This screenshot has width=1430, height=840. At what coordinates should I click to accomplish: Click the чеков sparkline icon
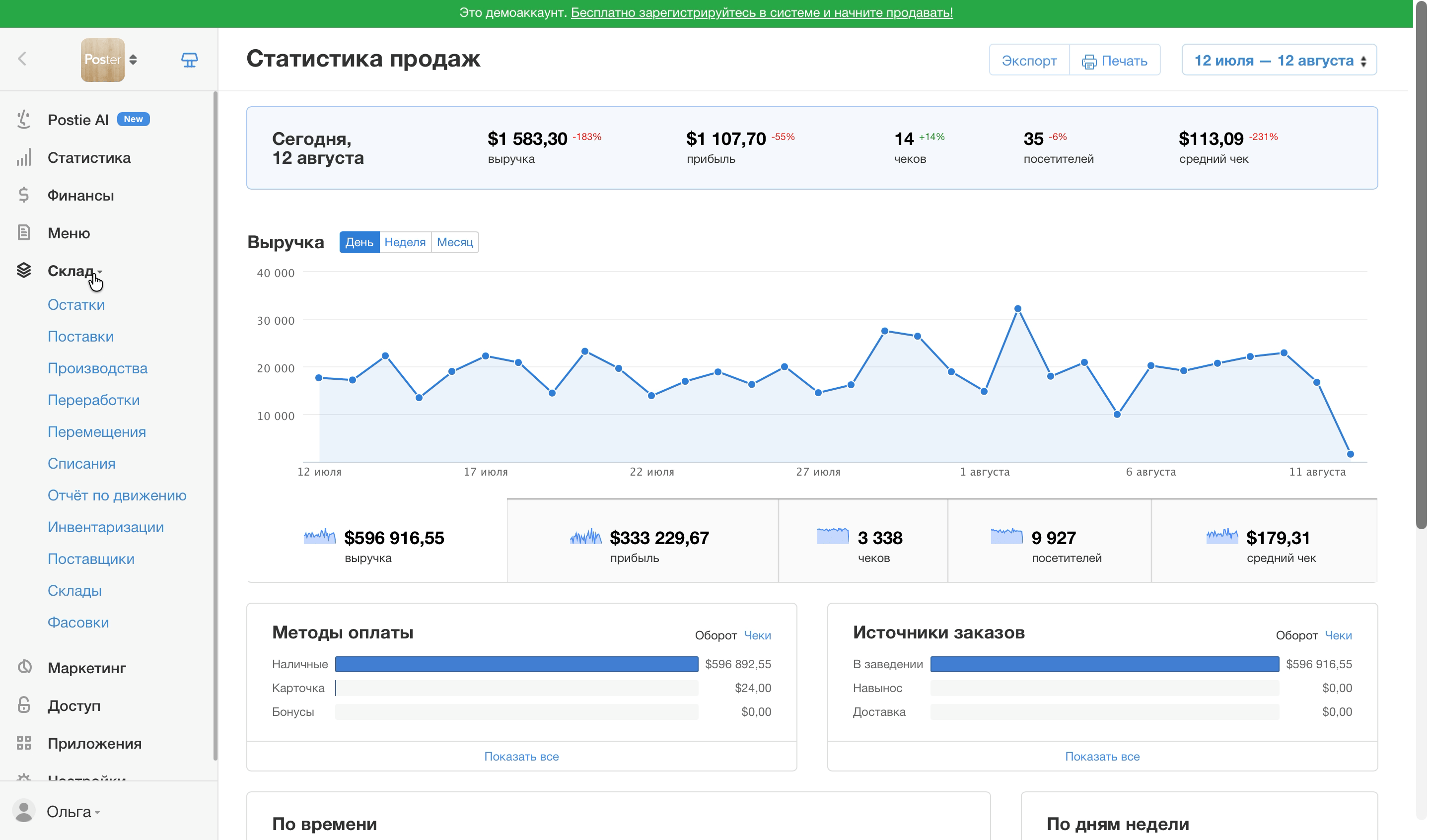click(x=833, y=536)
